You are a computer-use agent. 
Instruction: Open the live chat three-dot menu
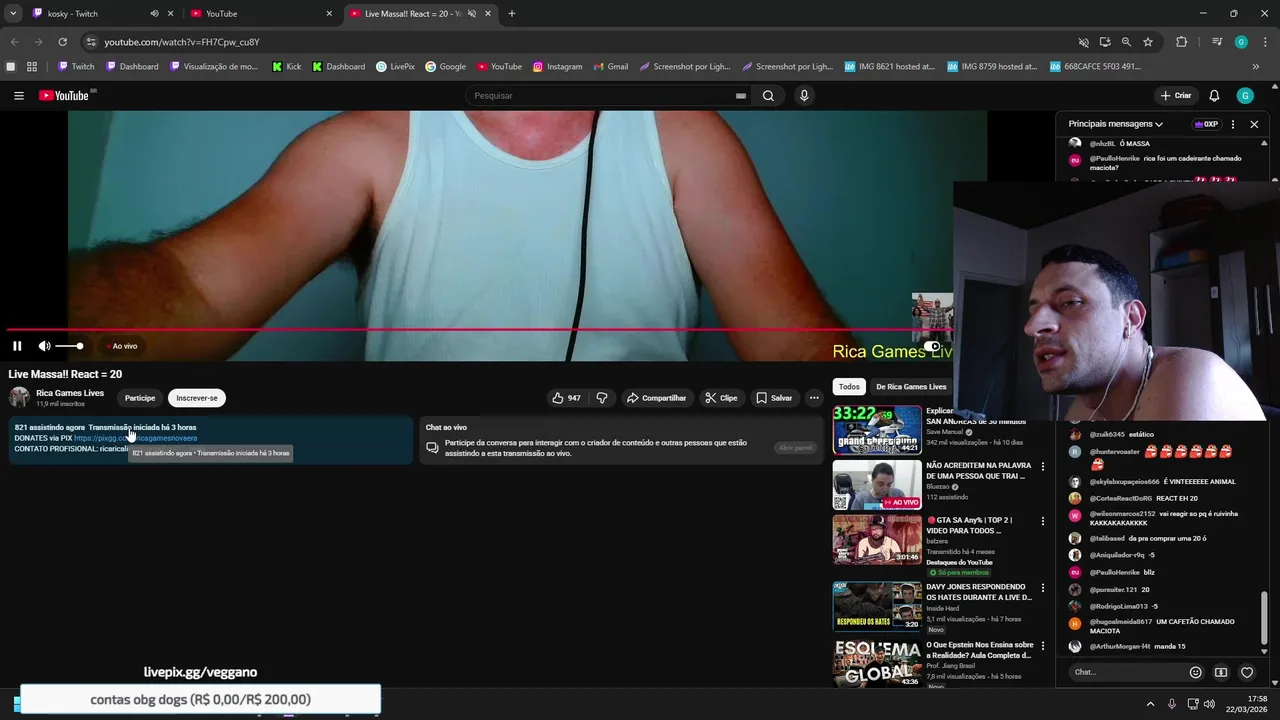[x=1233, y=124]
